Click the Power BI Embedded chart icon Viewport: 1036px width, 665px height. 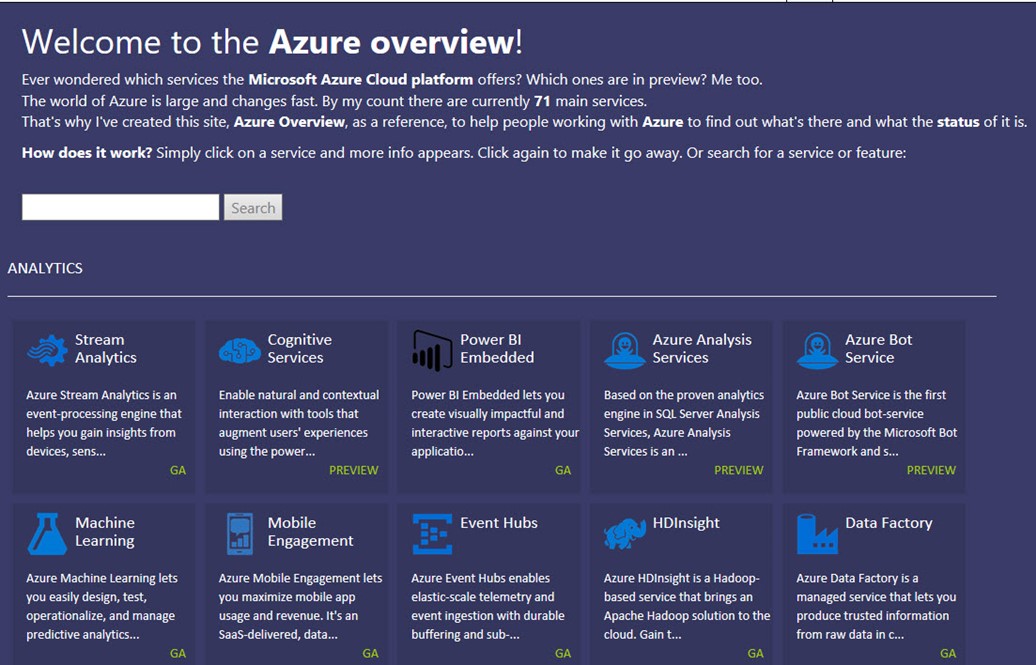[x=432, y=350]
